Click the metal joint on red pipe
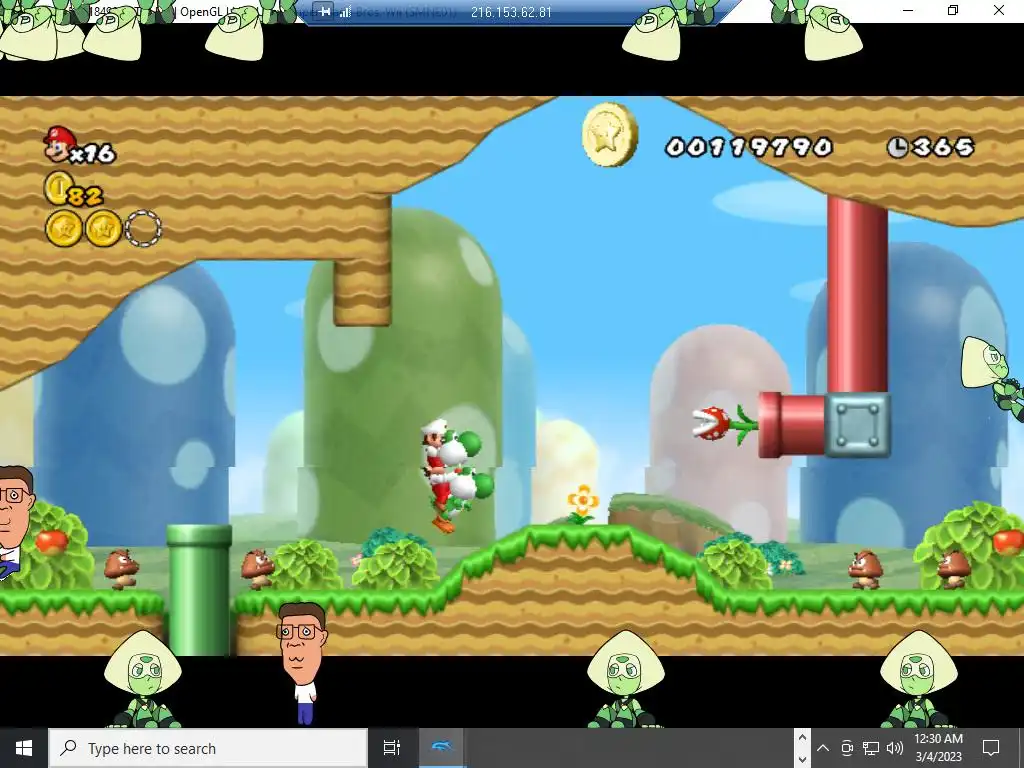 tap(857, 424)
